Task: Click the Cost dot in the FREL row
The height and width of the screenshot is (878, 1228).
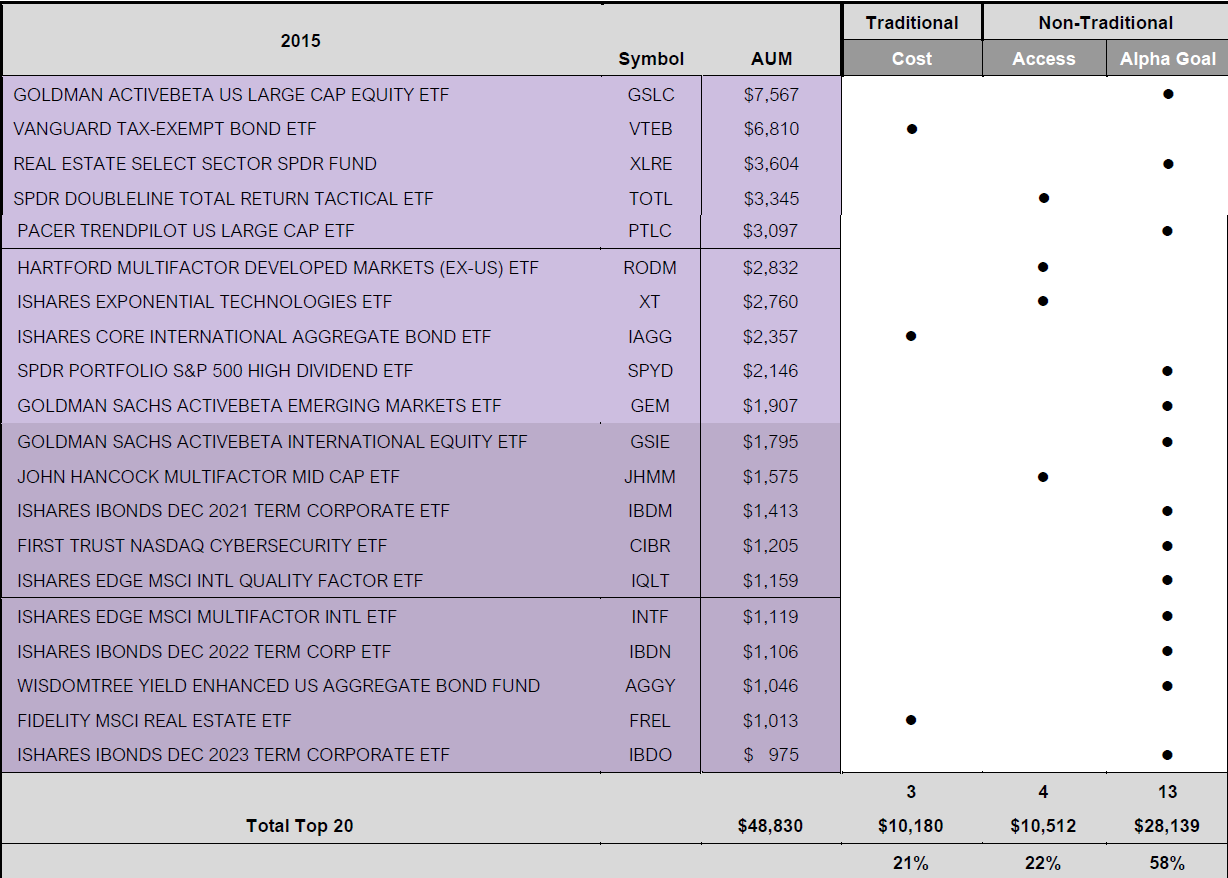Action: coord(910,720)
